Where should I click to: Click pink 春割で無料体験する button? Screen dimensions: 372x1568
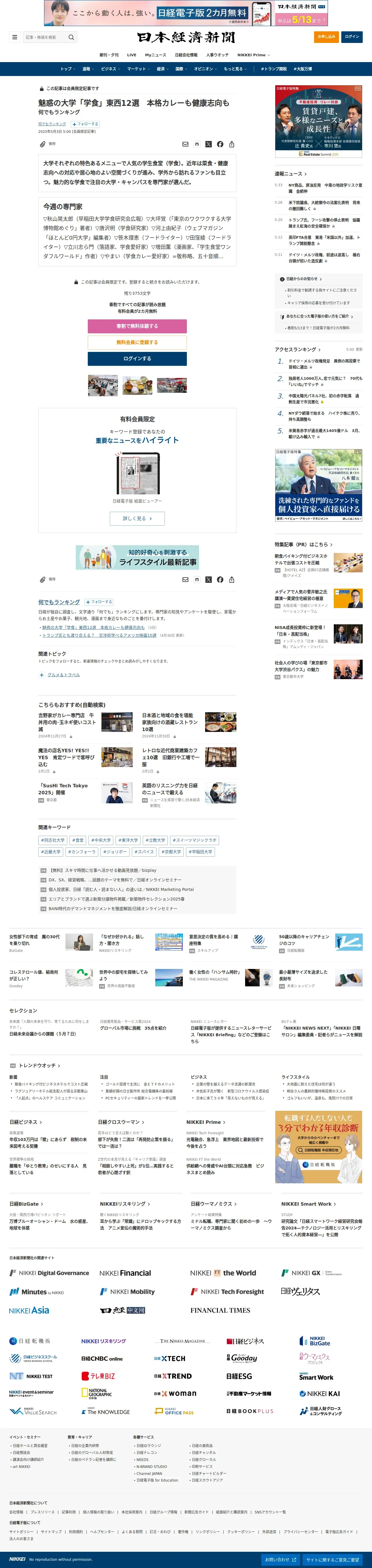coord(137,326)
